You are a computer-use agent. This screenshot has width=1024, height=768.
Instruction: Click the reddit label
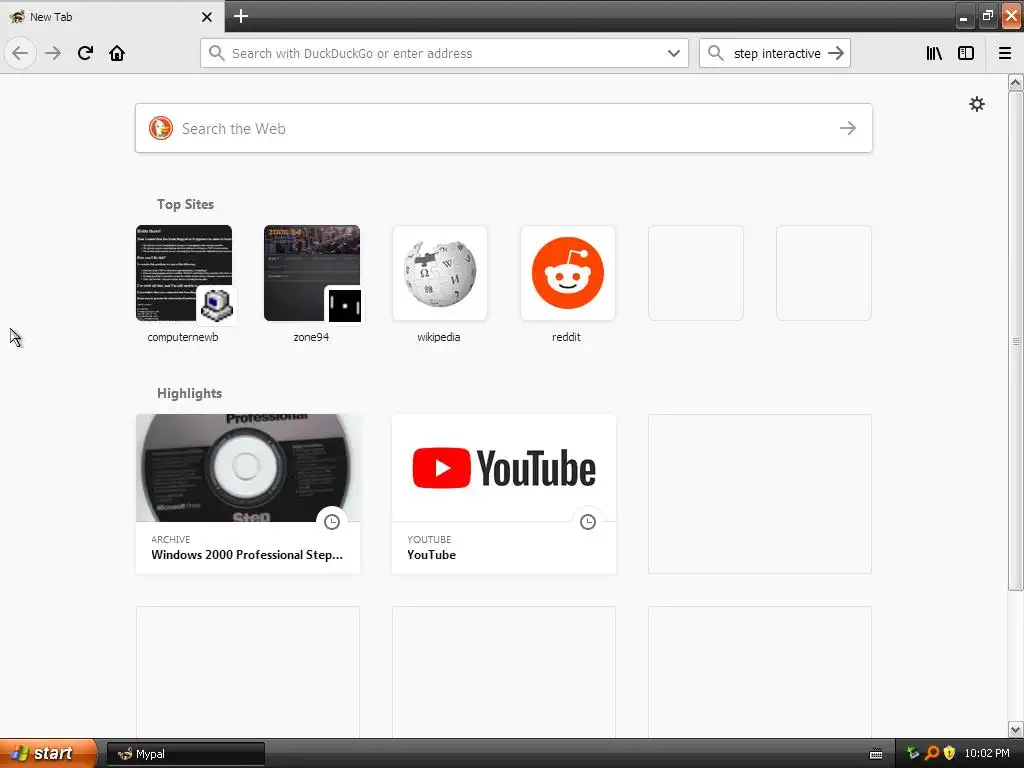(x=566, y=337)
